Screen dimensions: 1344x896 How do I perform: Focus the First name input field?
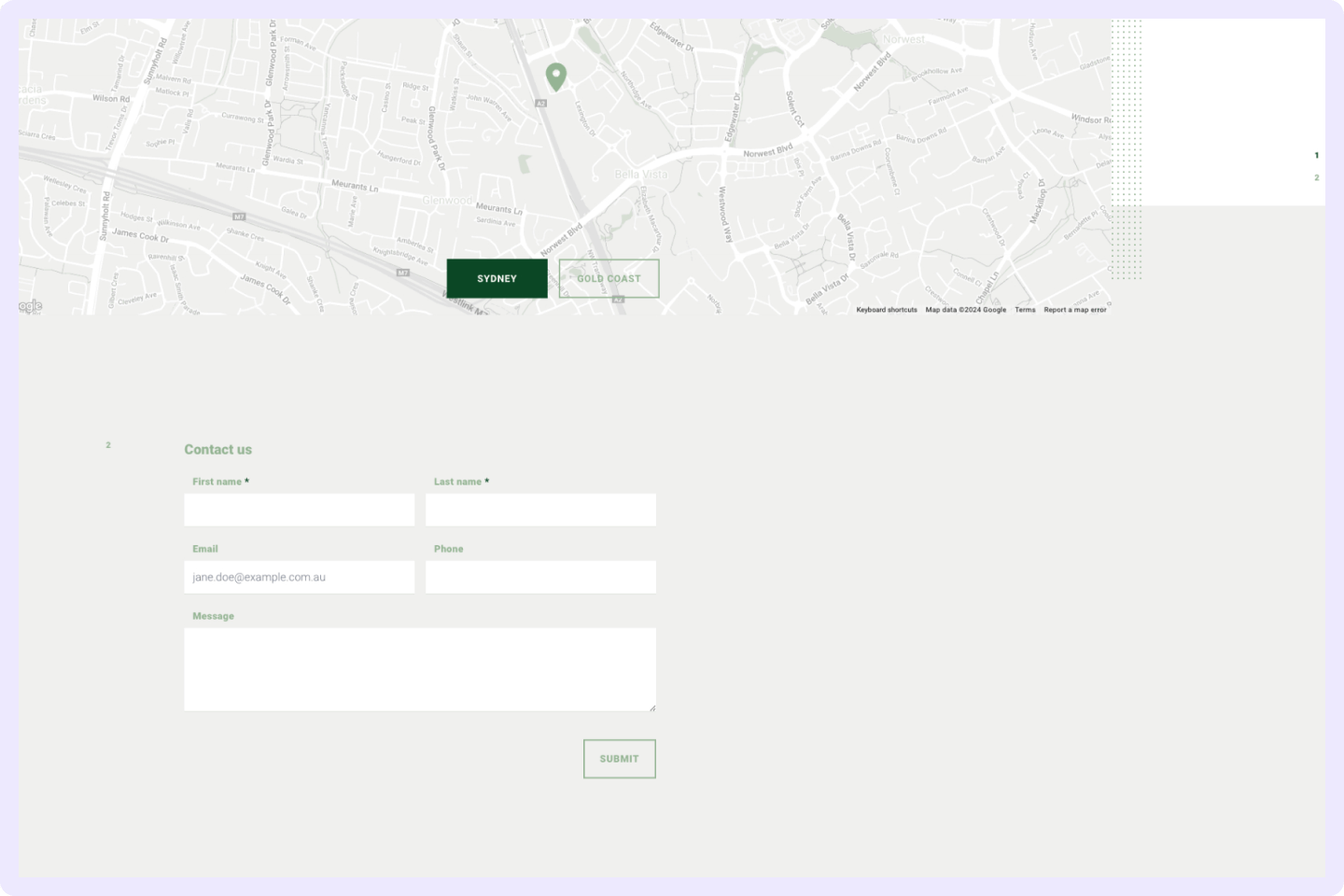299,511
